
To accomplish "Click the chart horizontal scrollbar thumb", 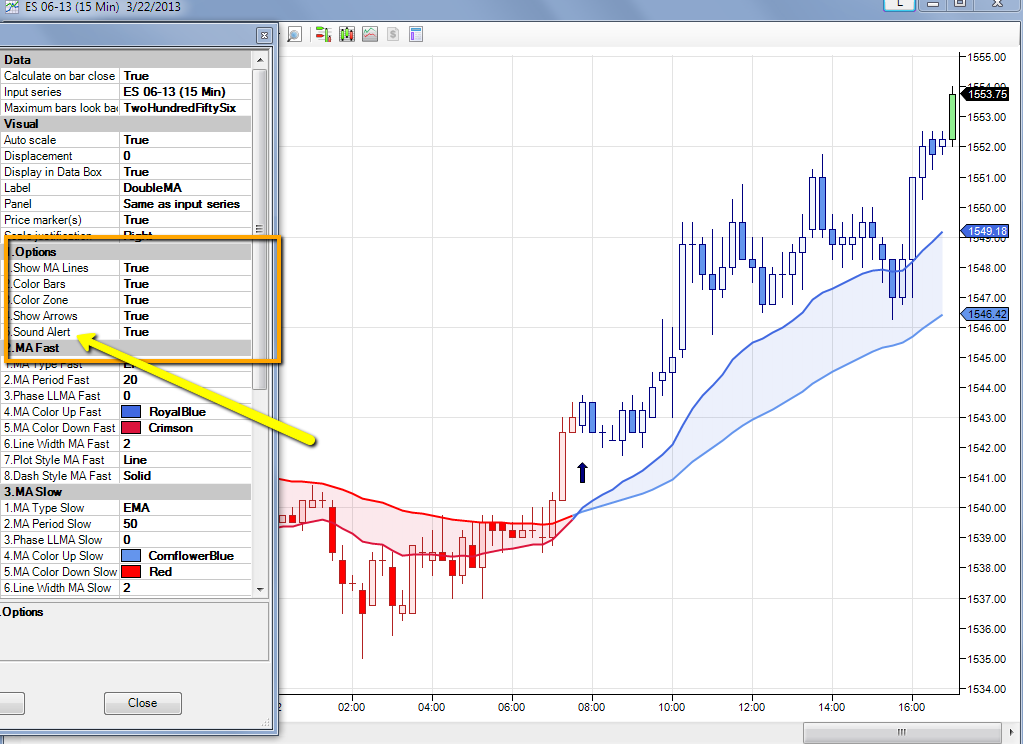I will 902,732.
